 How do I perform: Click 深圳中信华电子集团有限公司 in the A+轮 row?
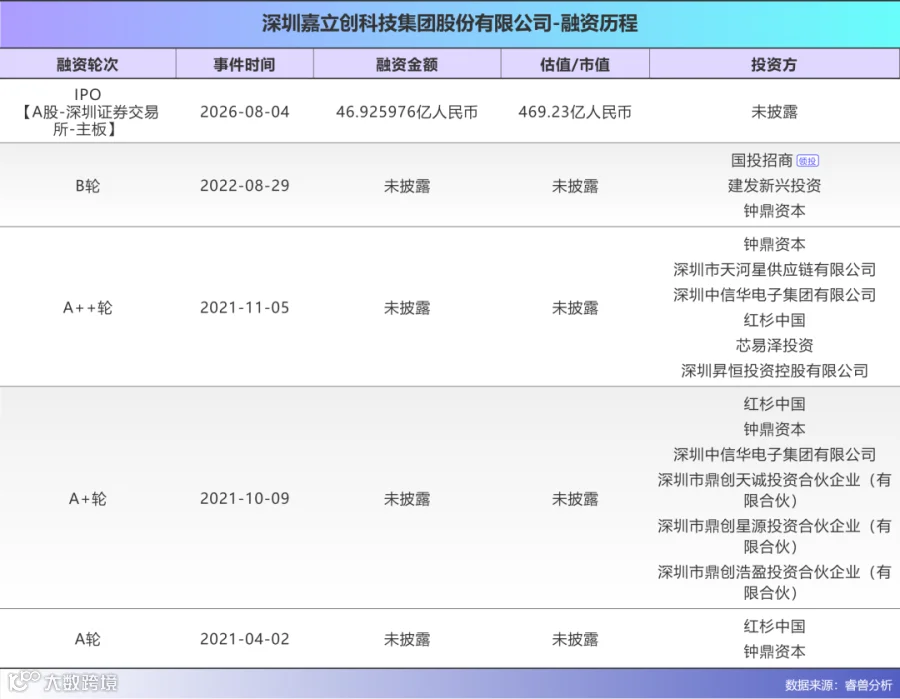point(774,455)
